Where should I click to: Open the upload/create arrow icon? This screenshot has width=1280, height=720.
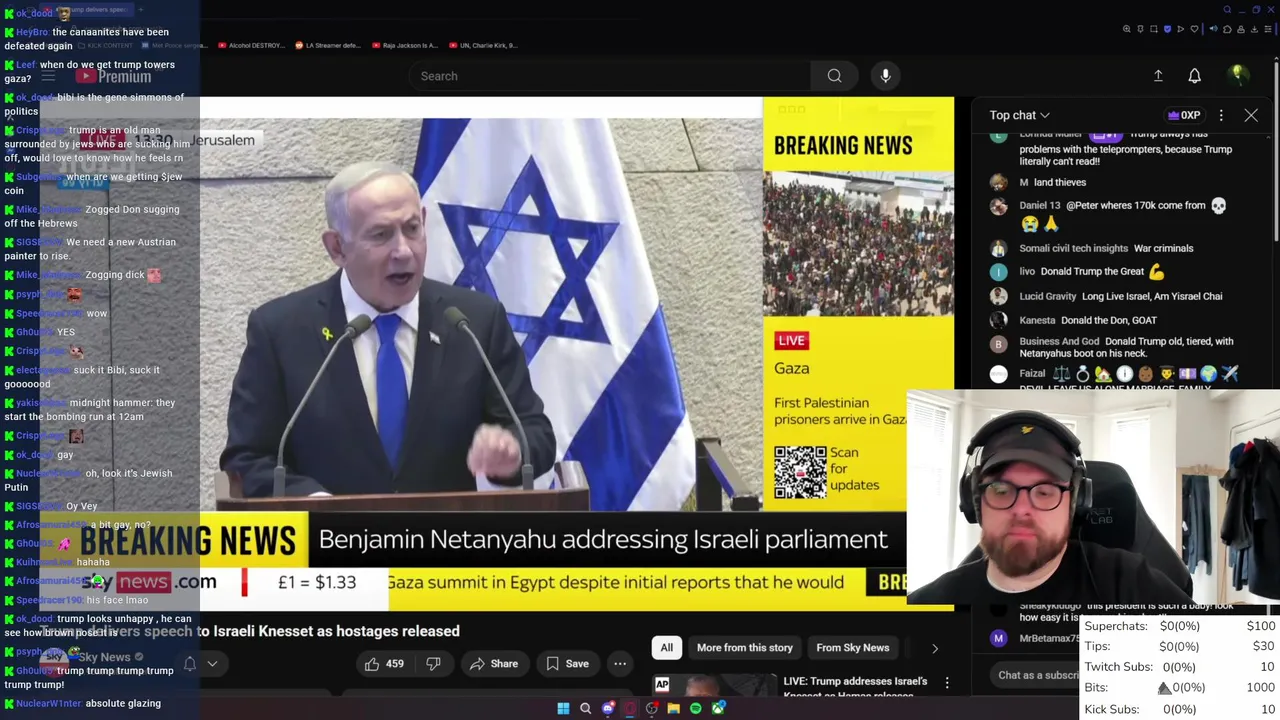[x=1158, y=76]
